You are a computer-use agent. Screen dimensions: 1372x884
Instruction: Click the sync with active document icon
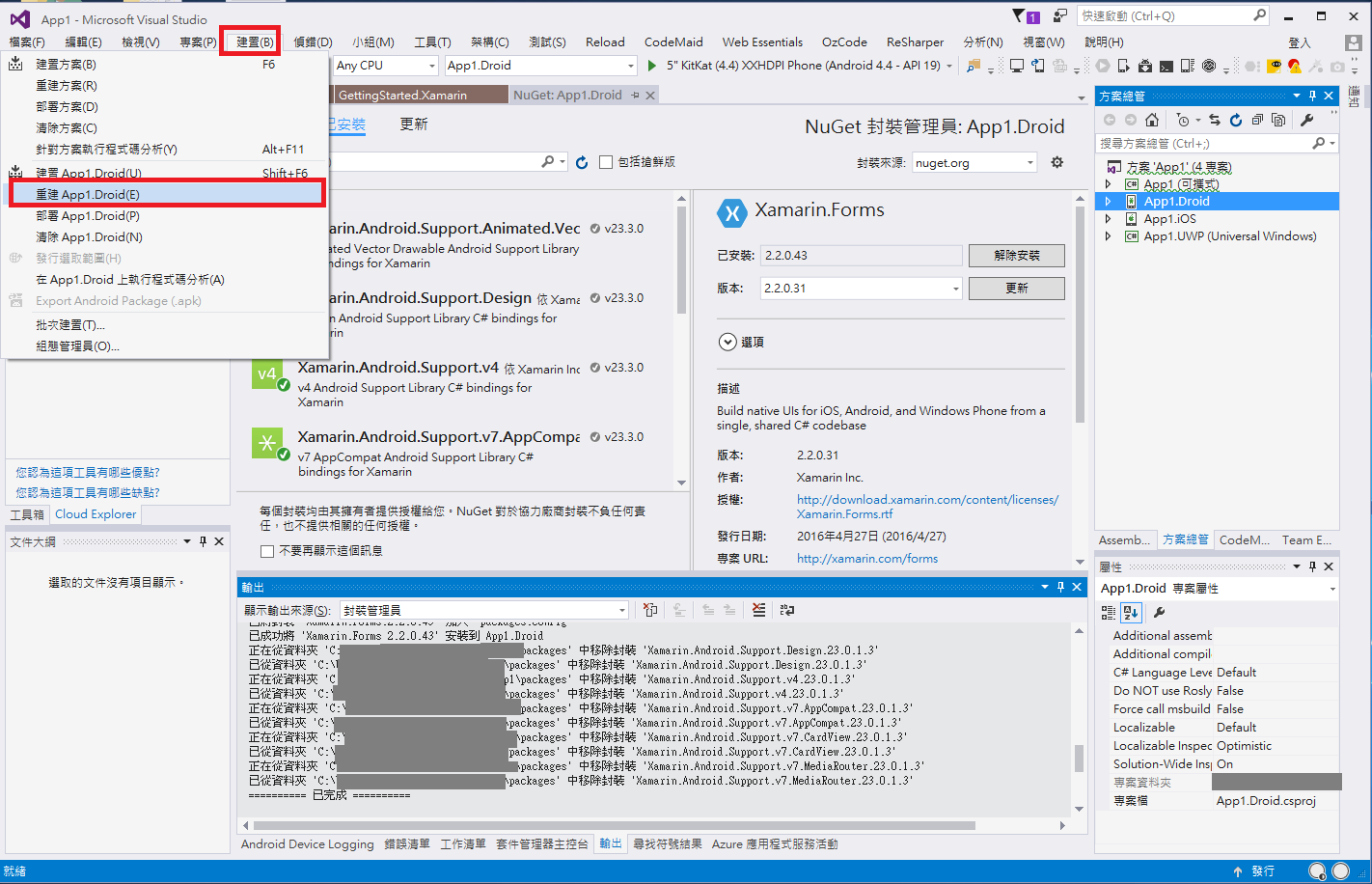(x=1215, y=120)
